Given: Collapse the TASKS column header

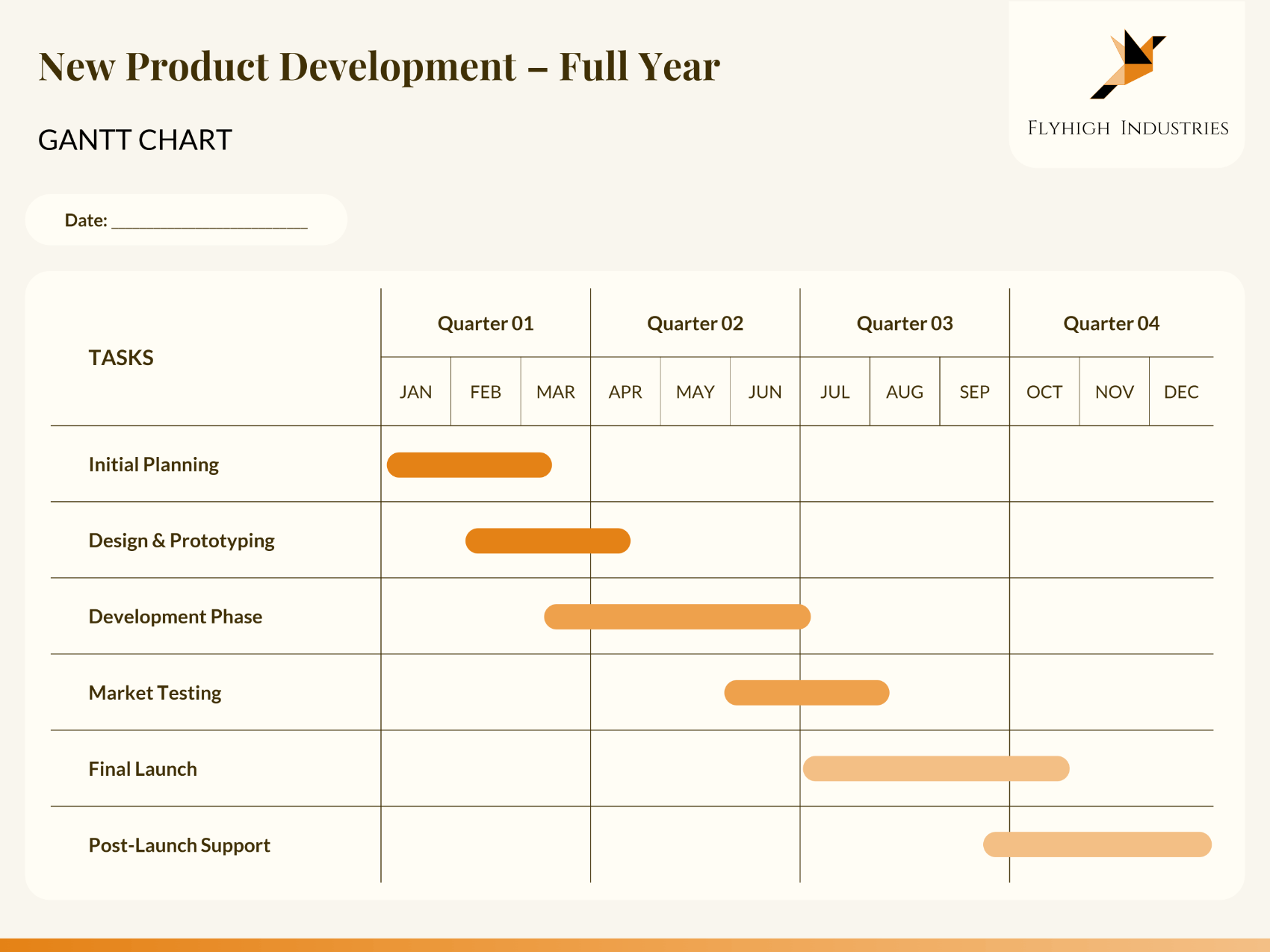Looking at the screenshot, I should 120,358.
